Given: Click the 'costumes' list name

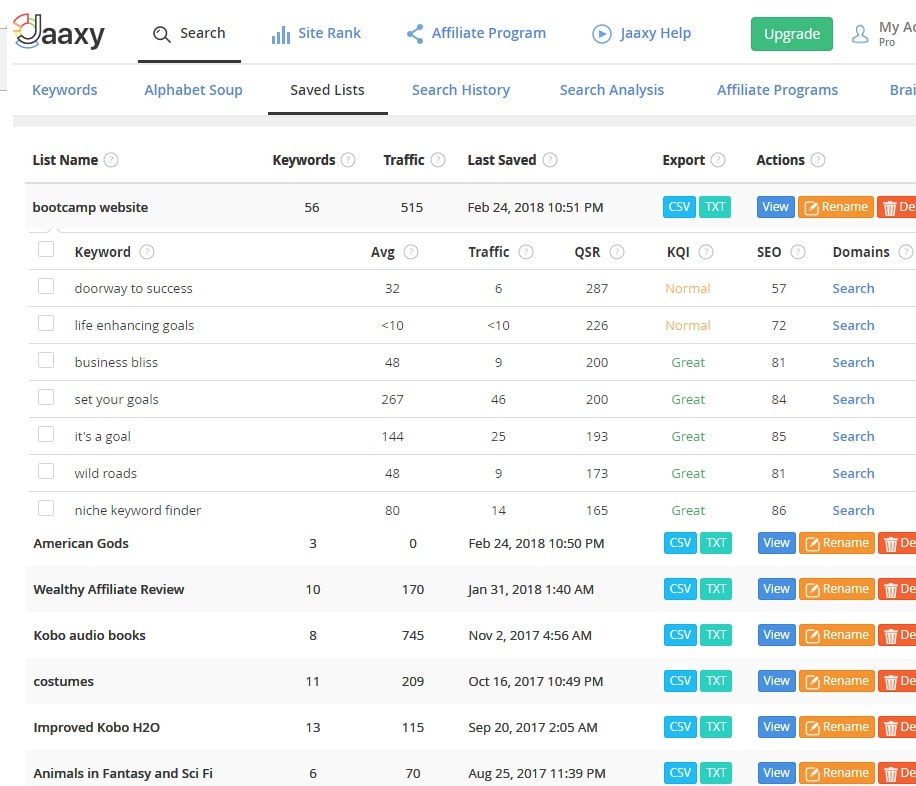Looking at the screenshot, I should point(64,681).
